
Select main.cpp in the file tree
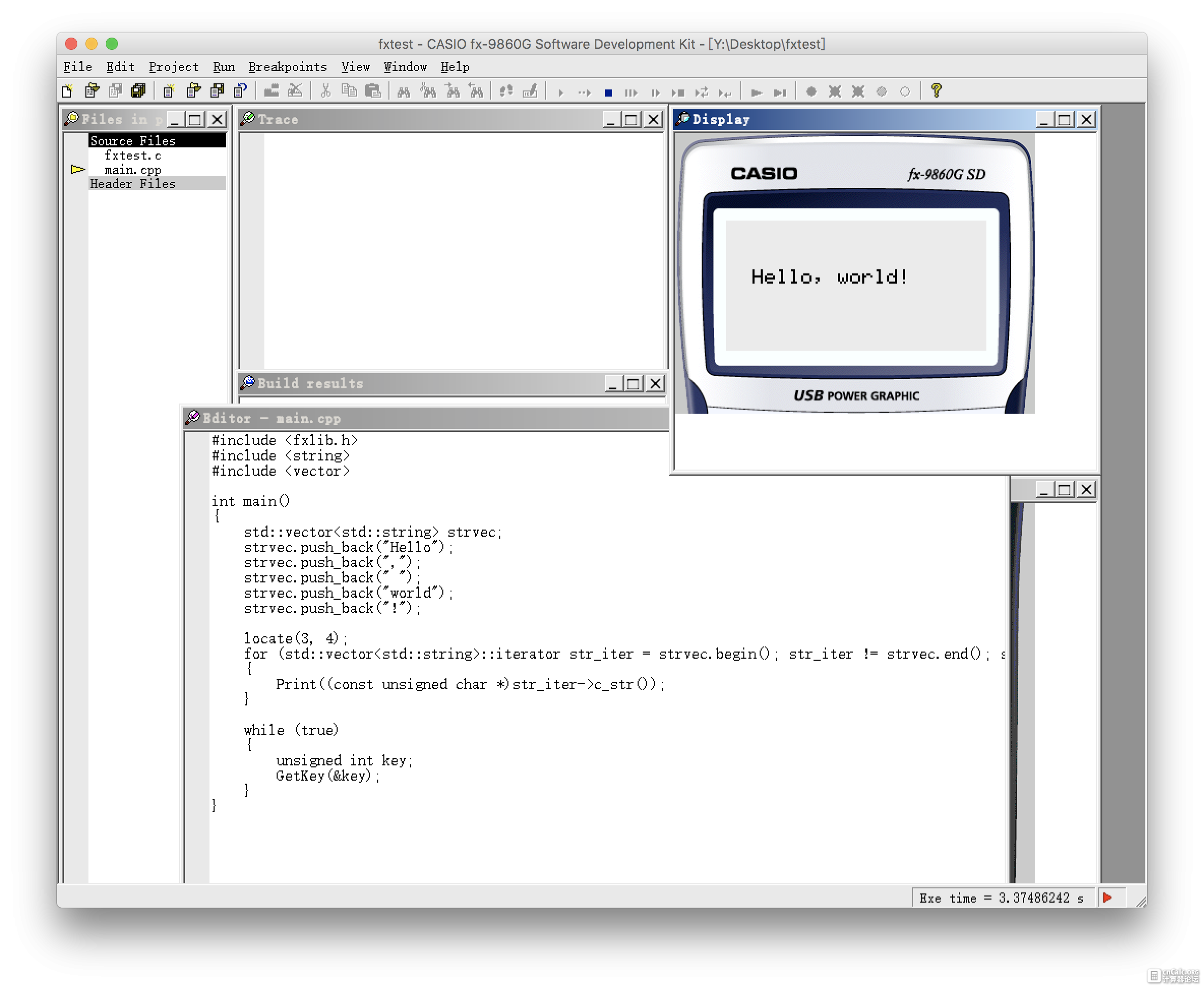coord(132,170)
